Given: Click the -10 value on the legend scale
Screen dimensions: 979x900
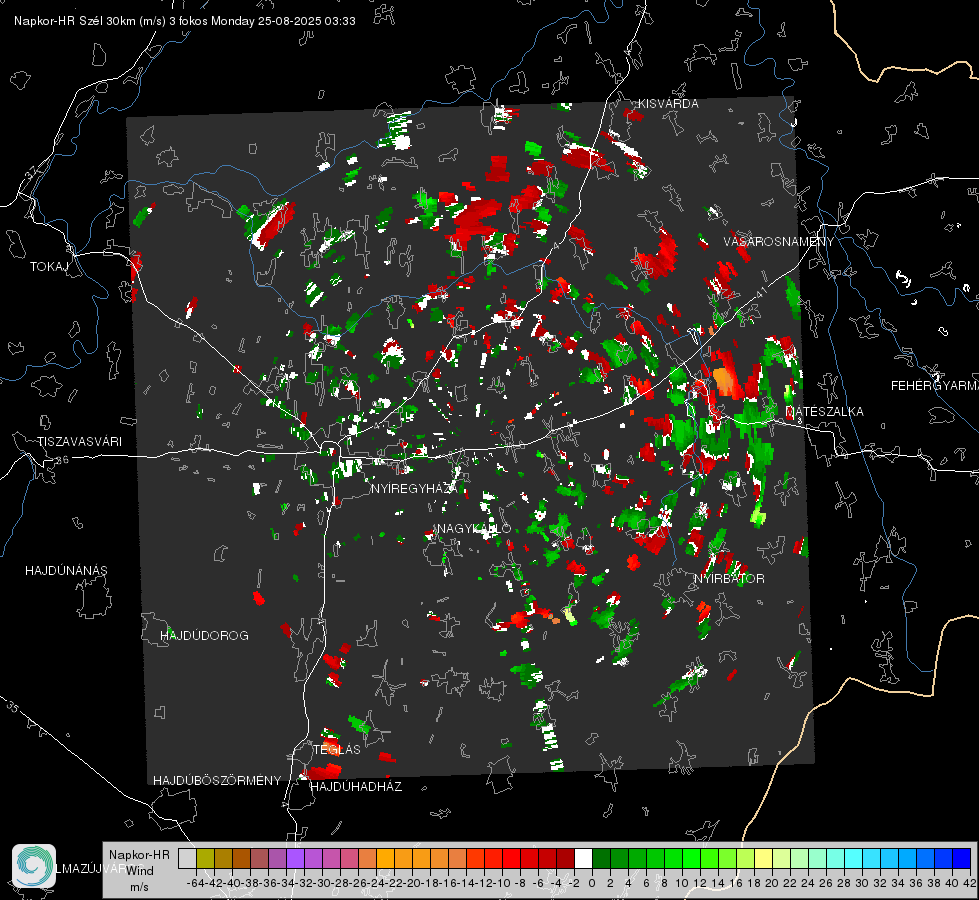Looking at the screenshot, I should pyautogui.click(x=502, y=883).
